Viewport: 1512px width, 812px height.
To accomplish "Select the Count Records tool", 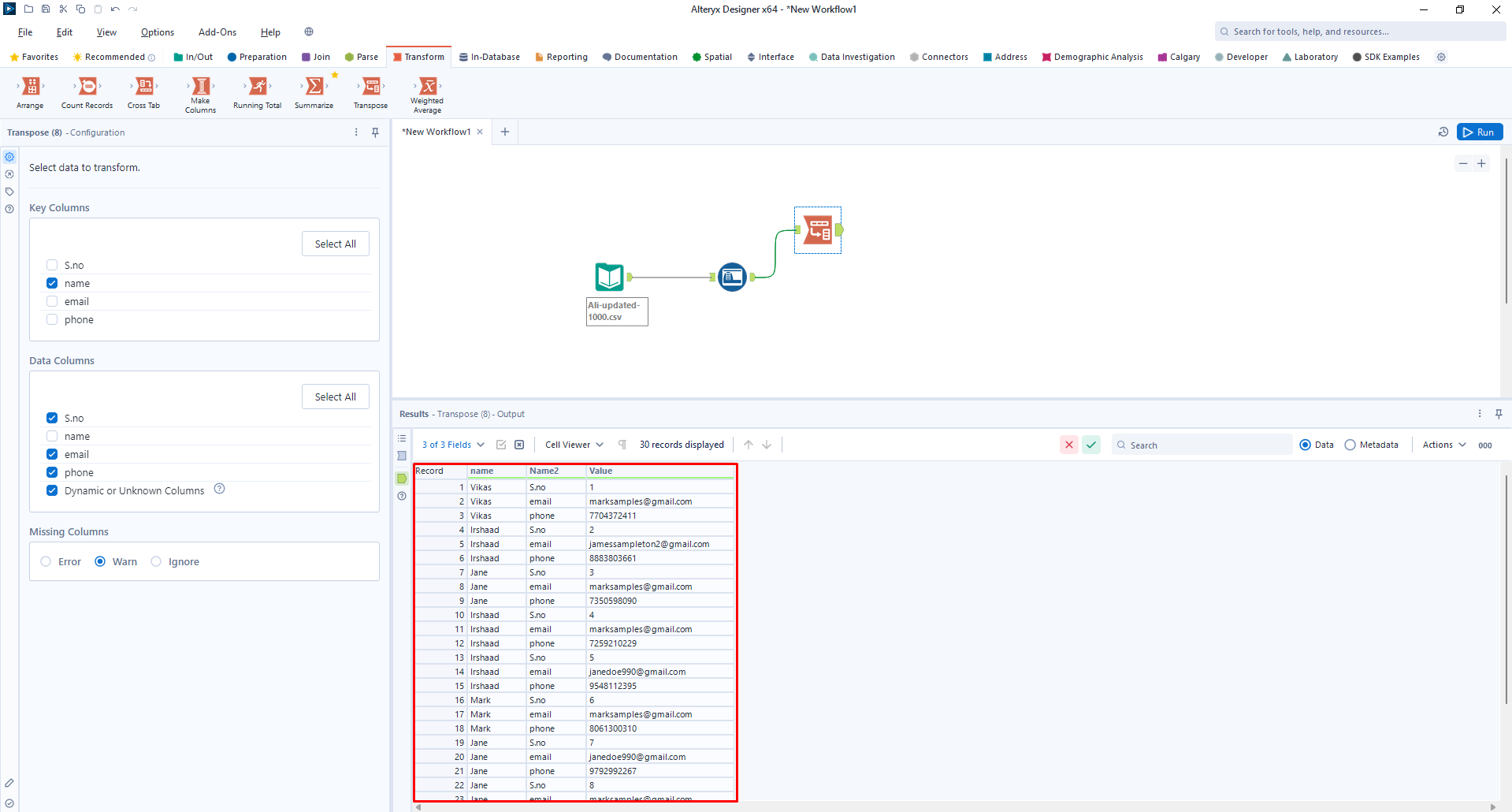I will pyautogui.click(x=87, y=87).
